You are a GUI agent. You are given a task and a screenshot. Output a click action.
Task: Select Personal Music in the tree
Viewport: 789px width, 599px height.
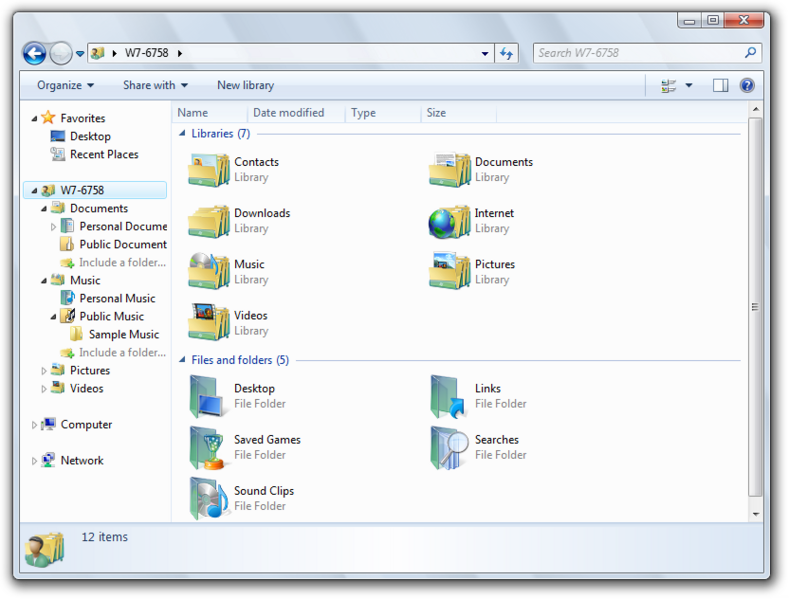click(108, 298)
